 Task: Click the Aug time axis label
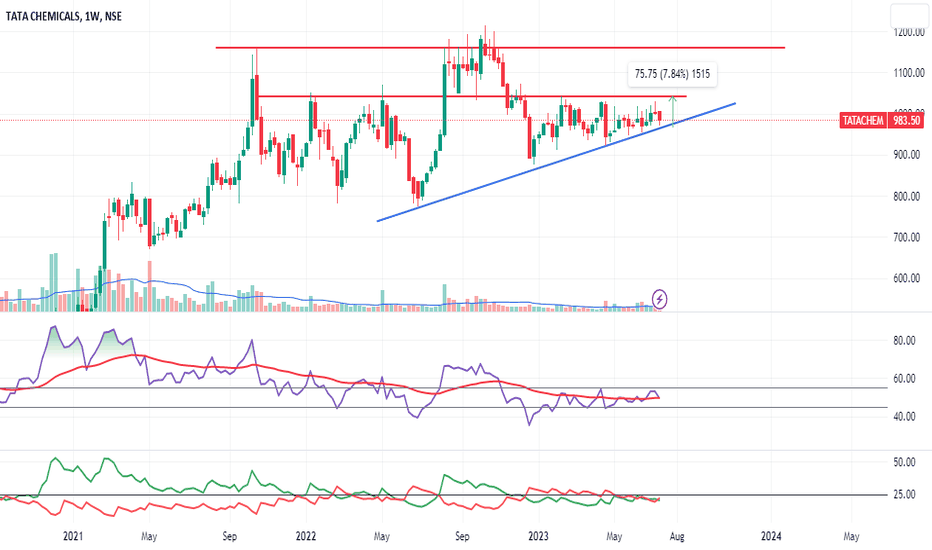(x=677, y=536)
